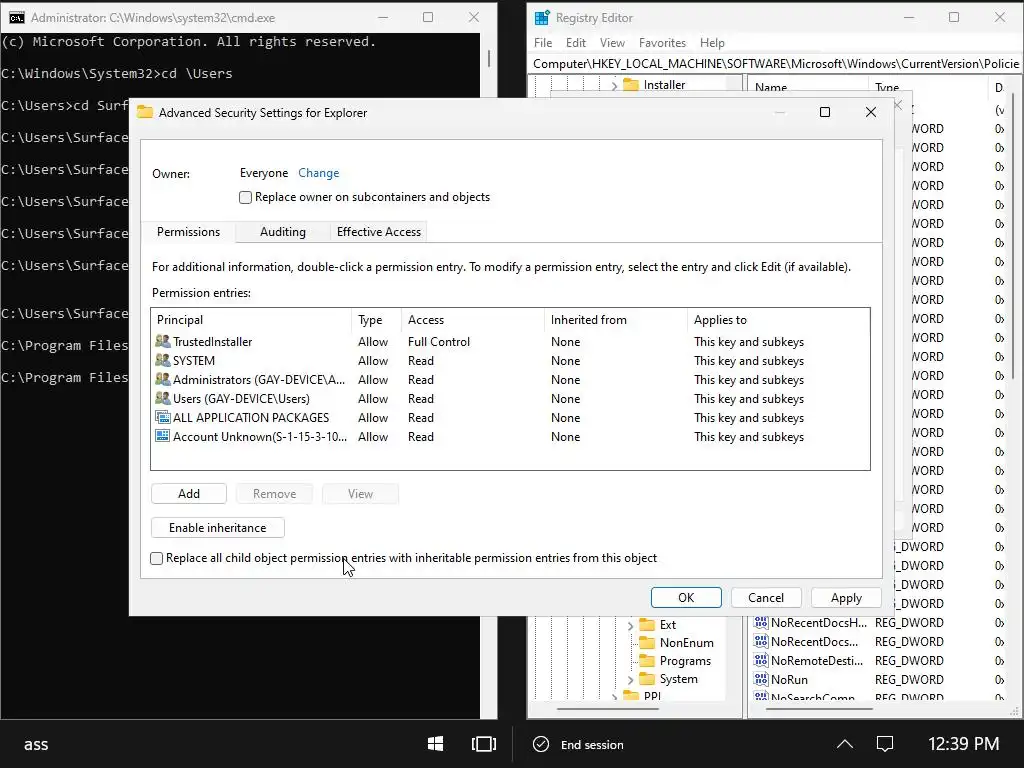Click the Ext folder icon
1024x768 pixels.
[x=647, y=624]
